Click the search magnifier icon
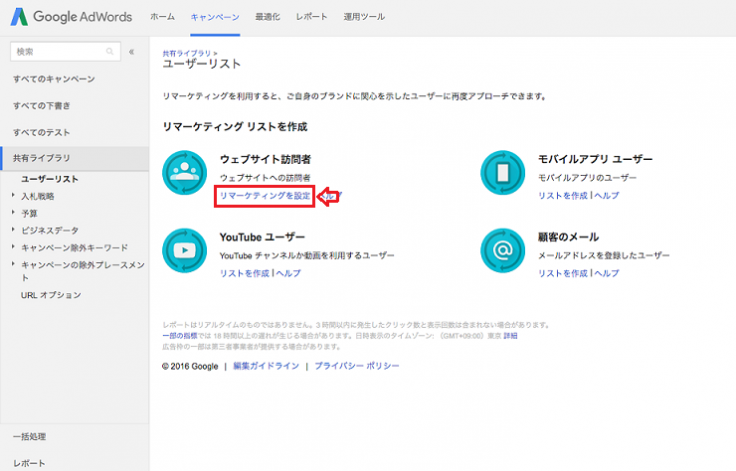 (109, 51)
